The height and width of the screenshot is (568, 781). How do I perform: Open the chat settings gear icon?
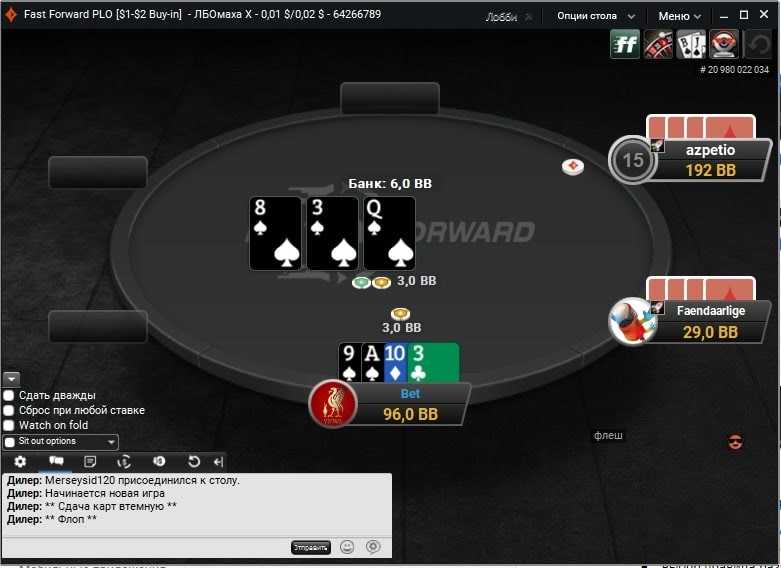[20, 462]
